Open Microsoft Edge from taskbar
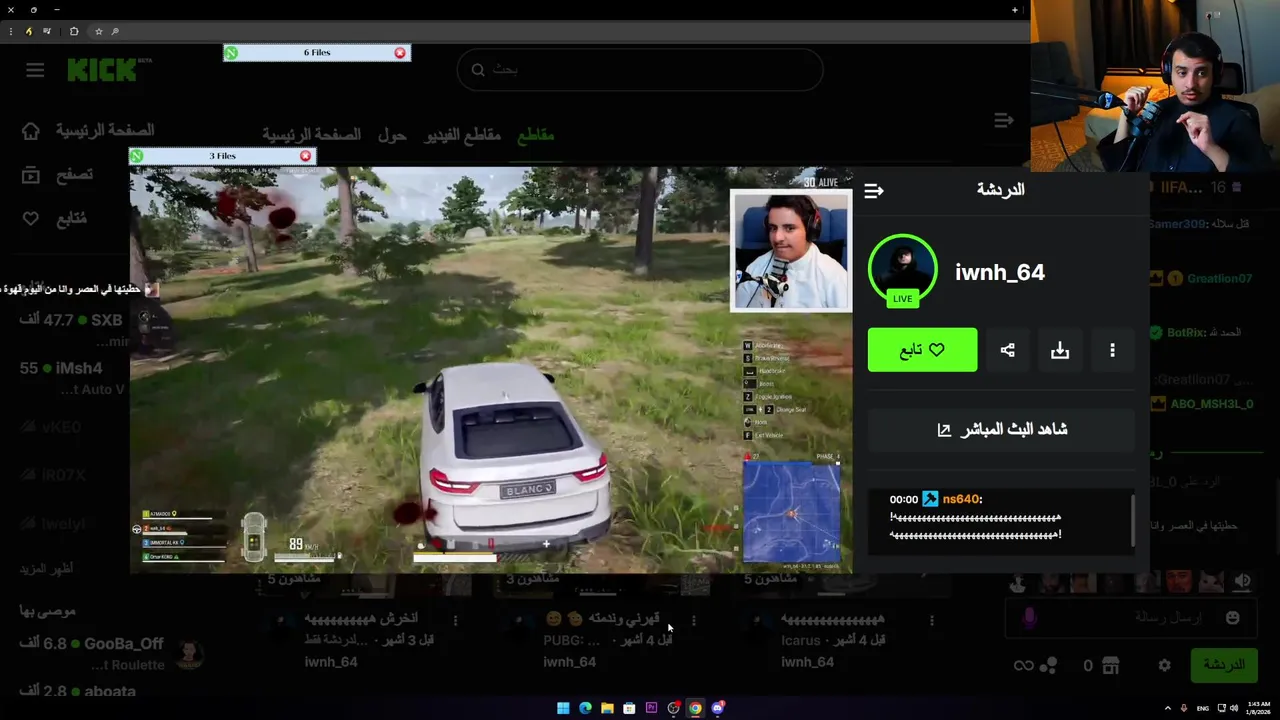Screen dimensions: 1280x720 tap(585, 708)
